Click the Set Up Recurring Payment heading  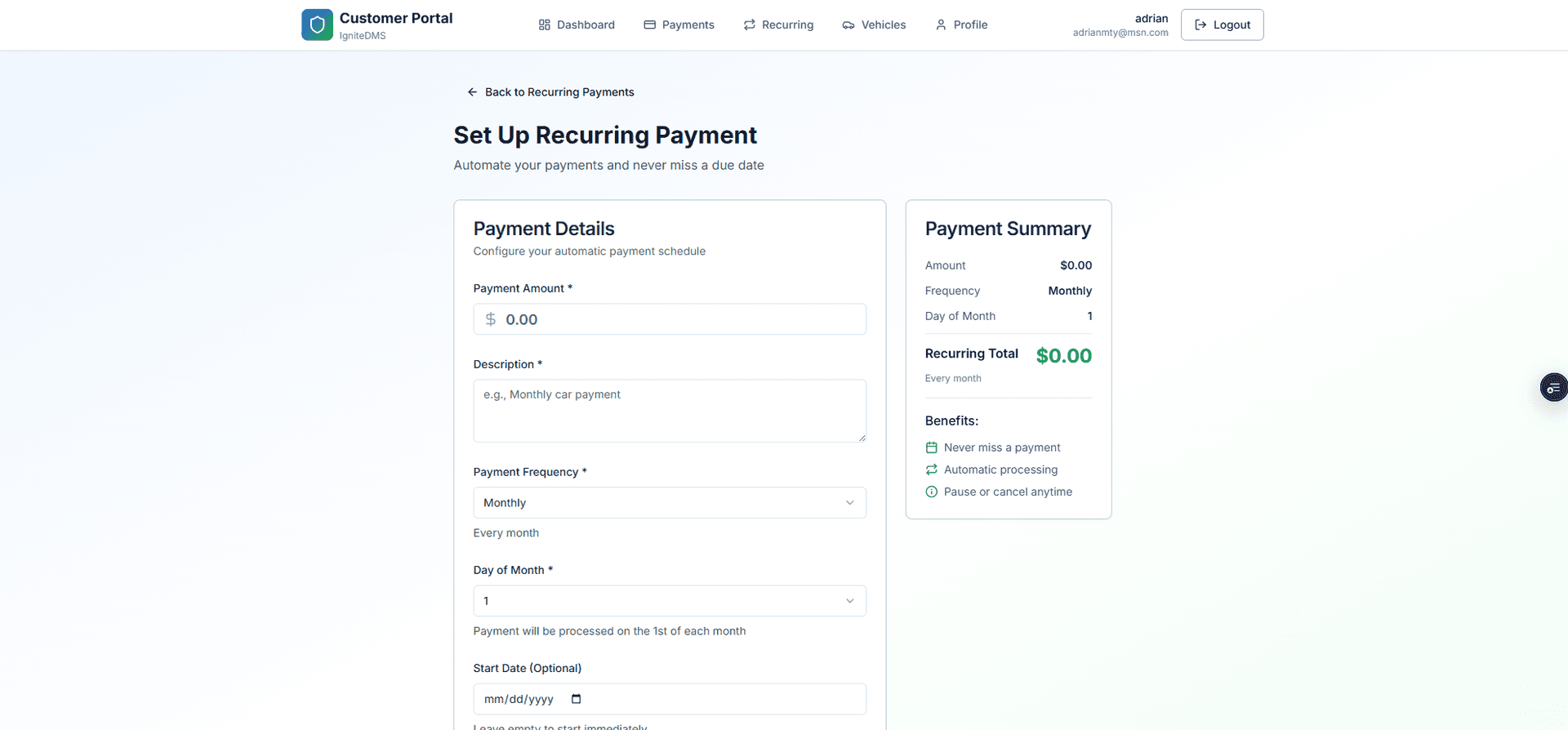coord(605,135)
